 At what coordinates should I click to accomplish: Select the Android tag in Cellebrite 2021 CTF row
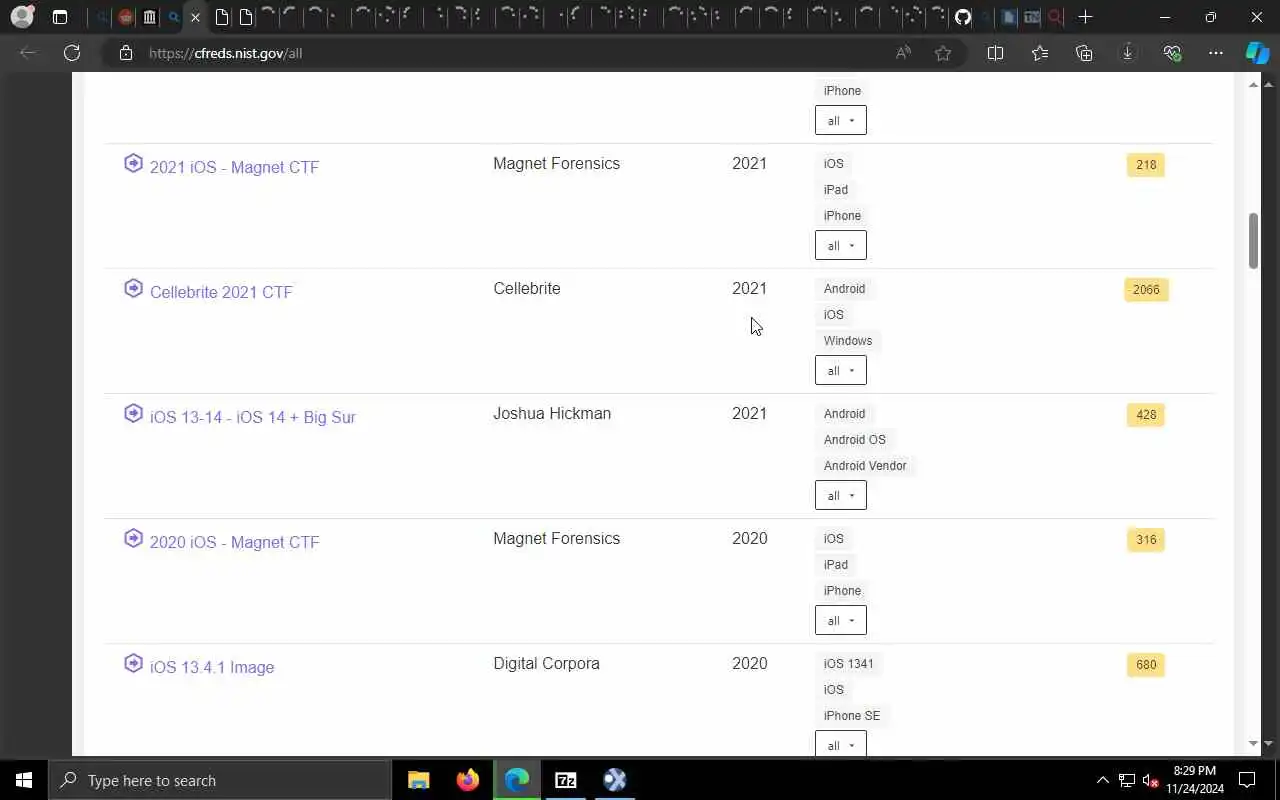click(x=845, y=289)
